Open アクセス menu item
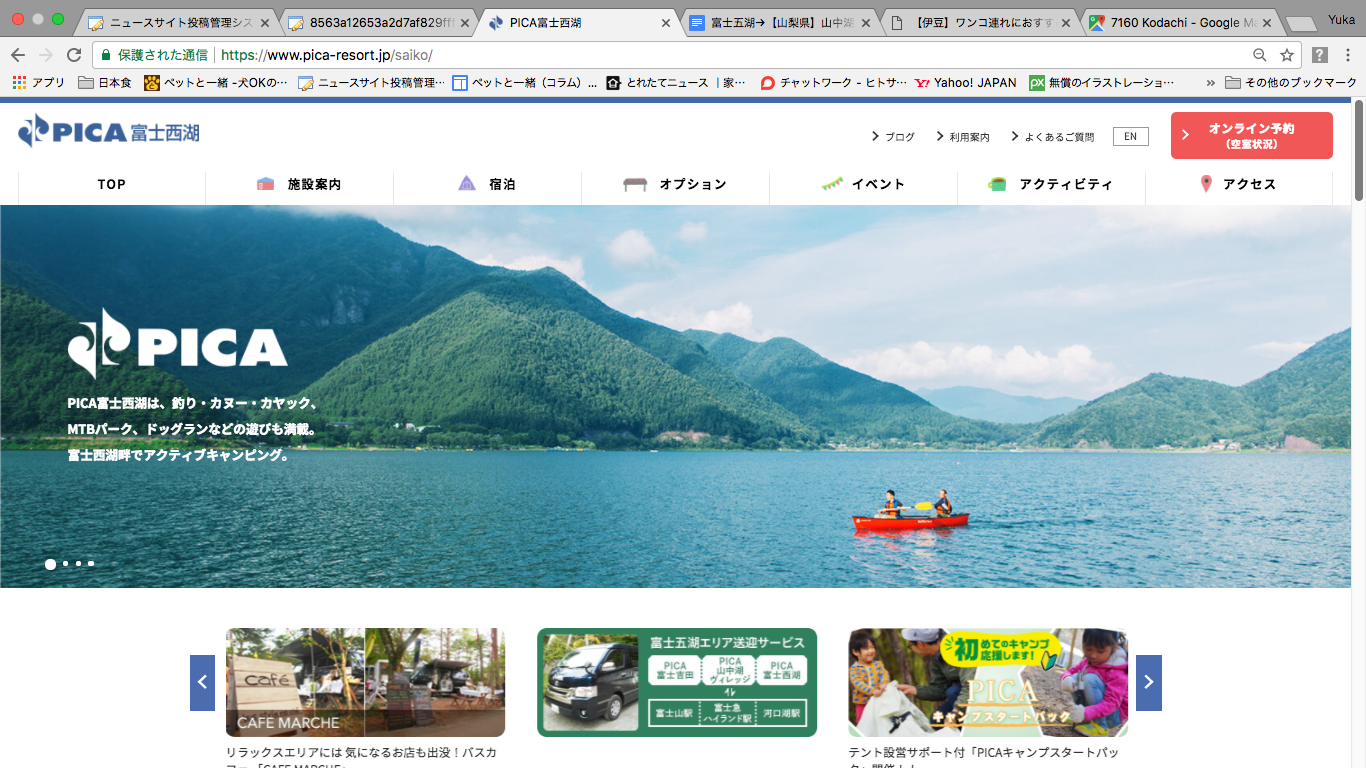This screenshot has width=1366, height=768. coord(1239,184)
